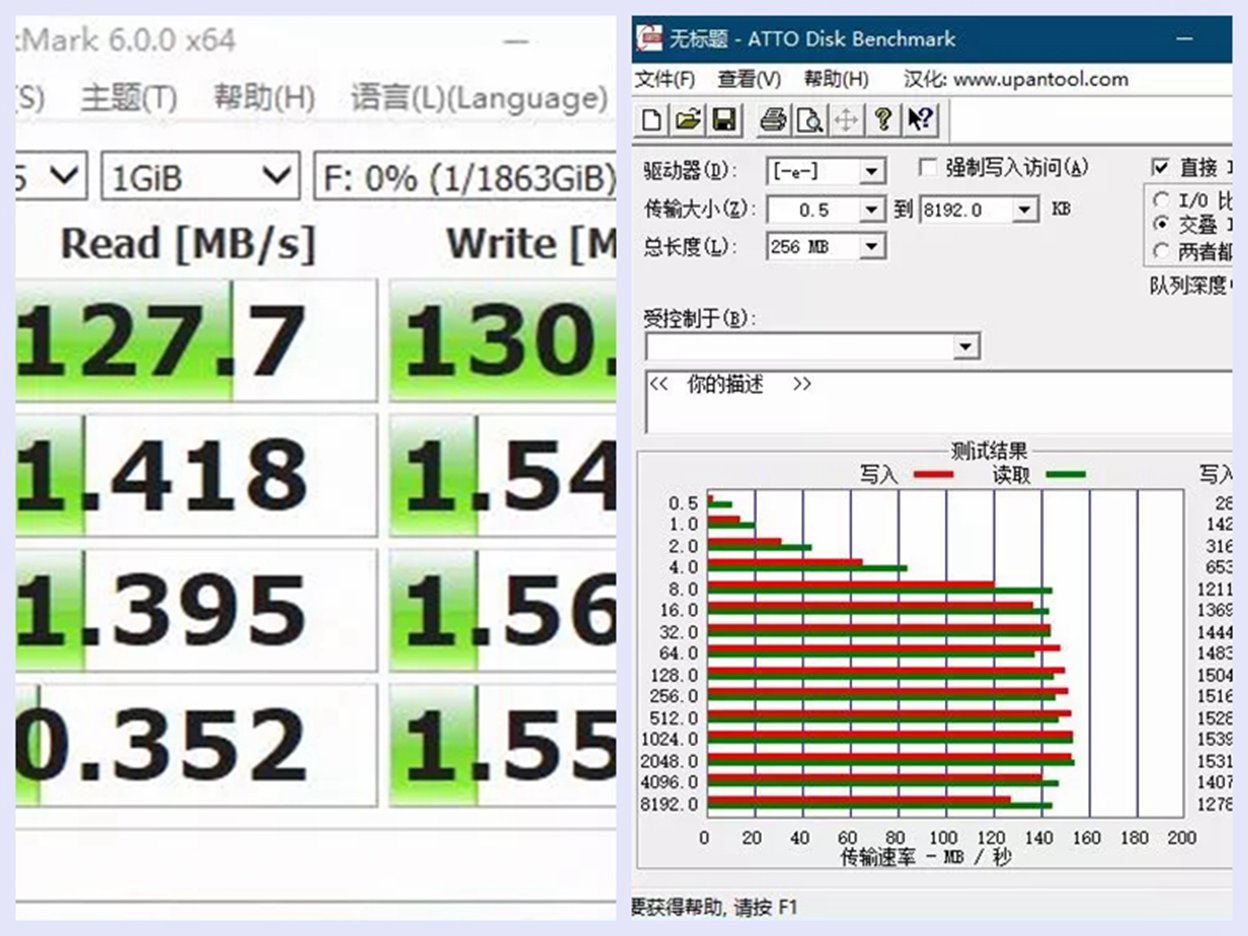Click the yellow question mark help icon
The width and height of the screenshot is (1248, 936).
tap(882, 121)
